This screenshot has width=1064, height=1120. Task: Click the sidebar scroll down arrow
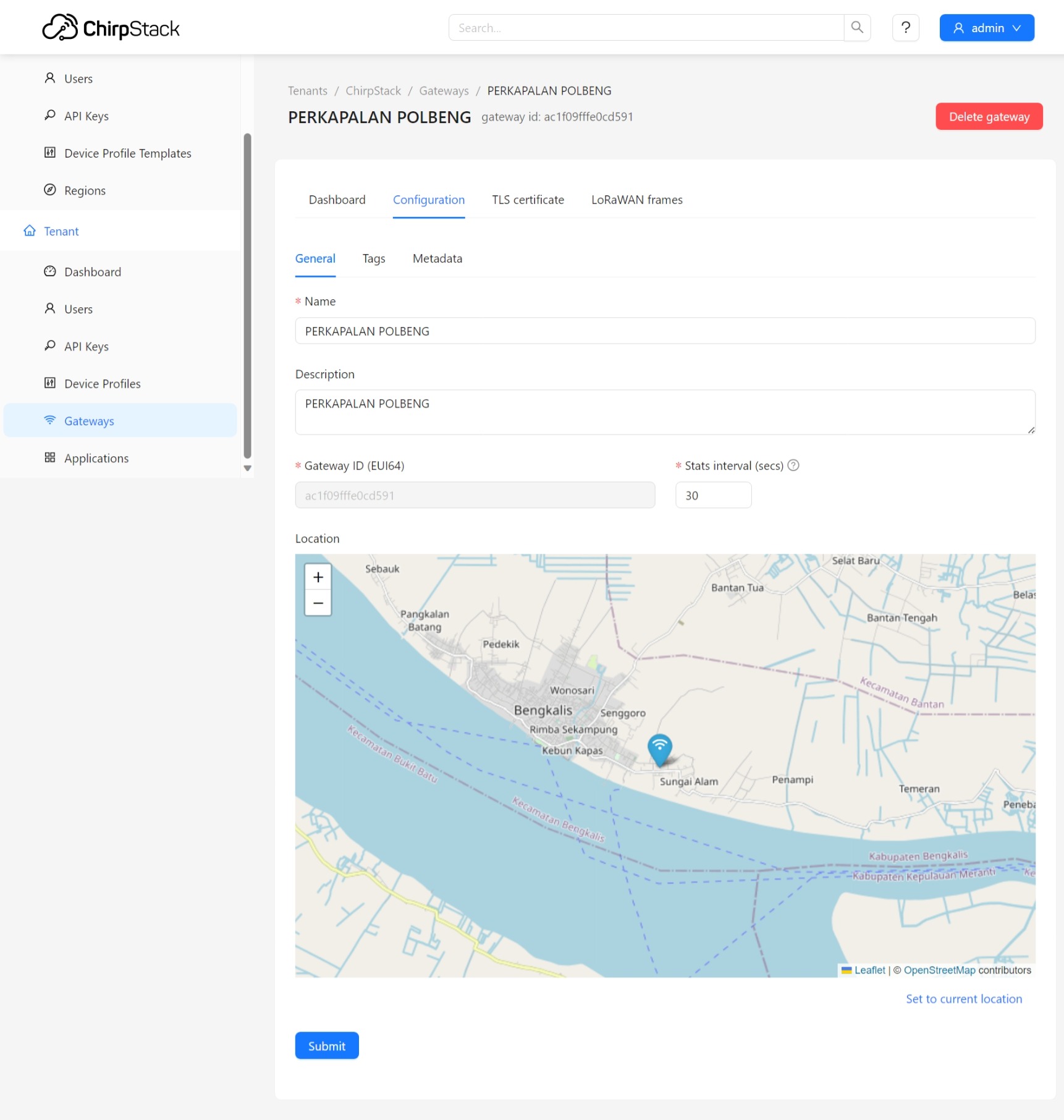(x=247, y=469)
